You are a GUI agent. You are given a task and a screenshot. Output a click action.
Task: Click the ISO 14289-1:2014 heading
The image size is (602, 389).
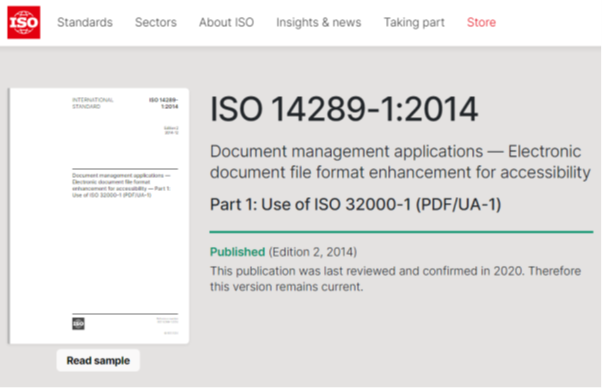[x=344, y=109]
